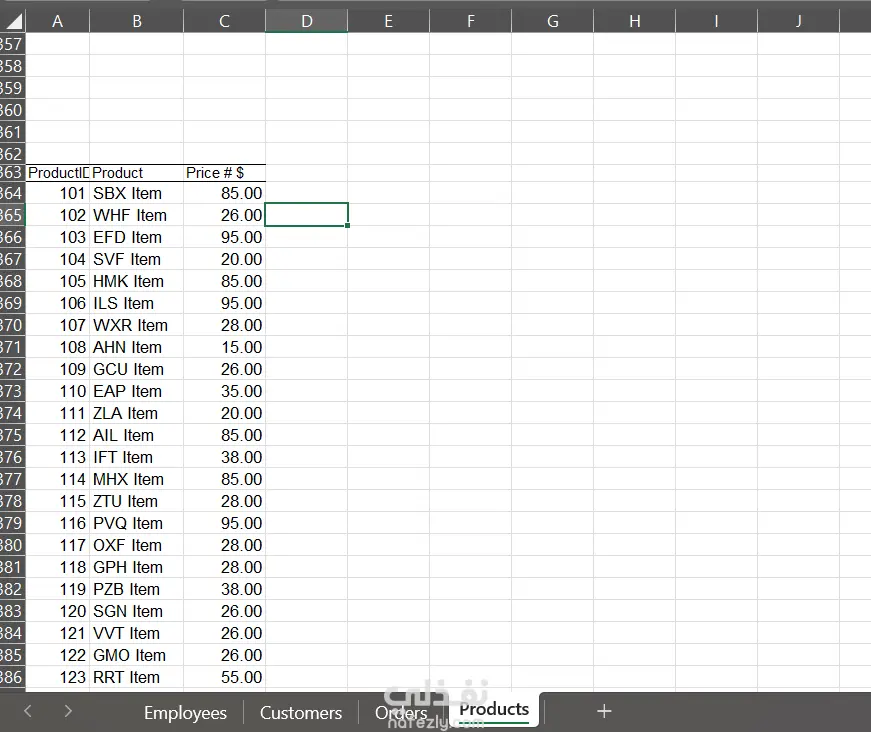Select column H header
This screenshot has width=871, height=732.
634,21
